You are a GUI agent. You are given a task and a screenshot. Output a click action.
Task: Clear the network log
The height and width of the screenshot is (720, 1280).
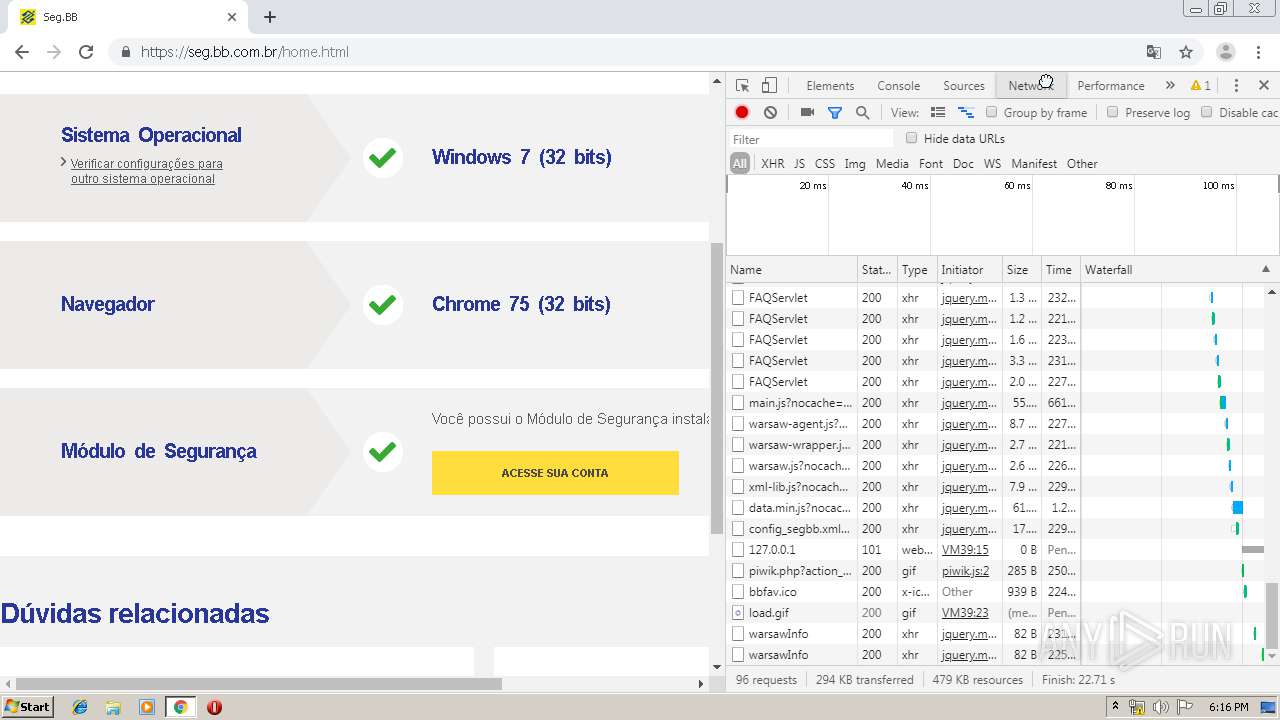[x=770, y=113]
